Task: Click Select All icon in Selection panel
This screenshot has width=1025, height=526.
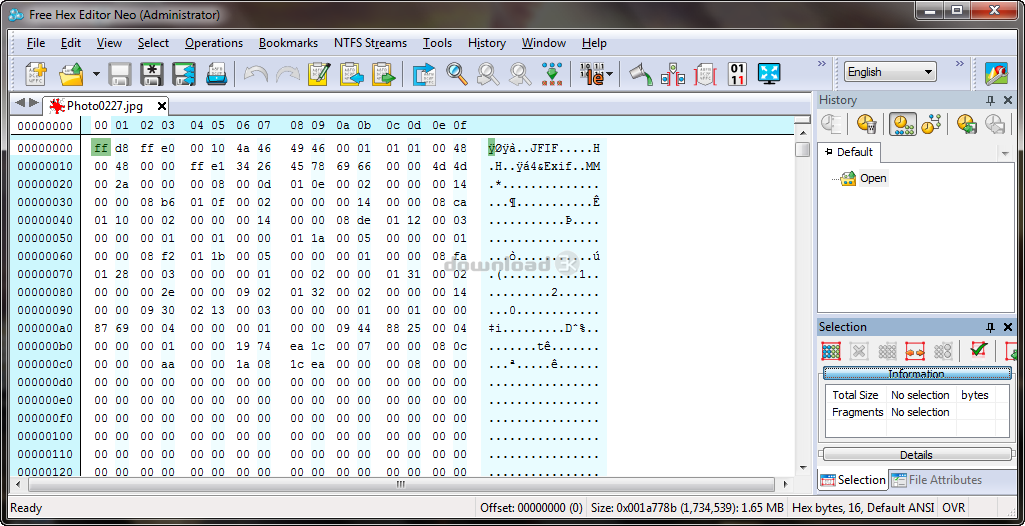Action: (831, 351)
